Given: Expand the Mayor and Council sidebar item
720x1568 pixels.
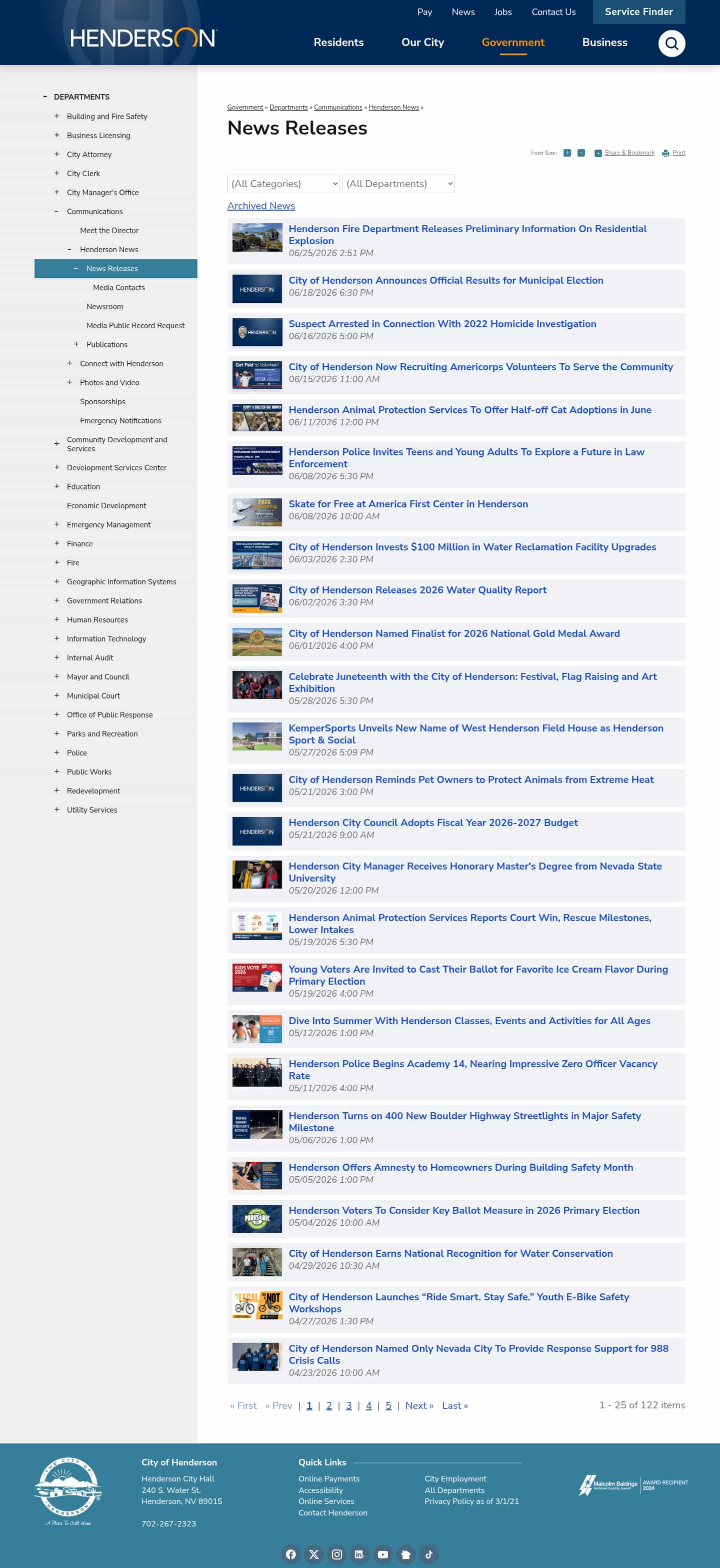Looking at the screenshot, I should tap(56, 676).
